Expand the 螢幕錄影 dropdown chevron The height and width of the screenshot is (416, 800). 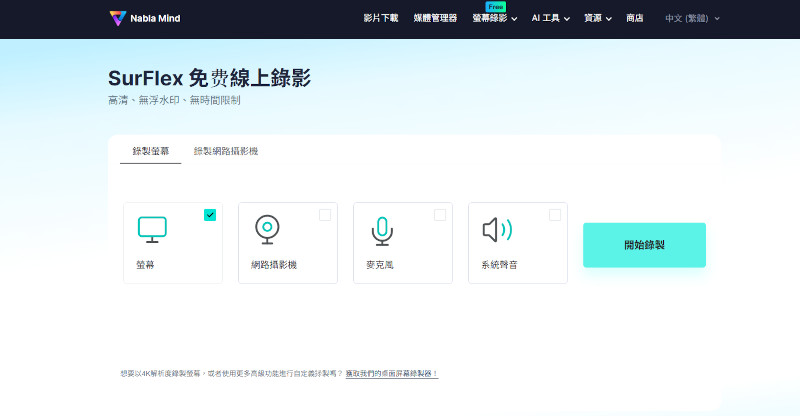(514, 19)
